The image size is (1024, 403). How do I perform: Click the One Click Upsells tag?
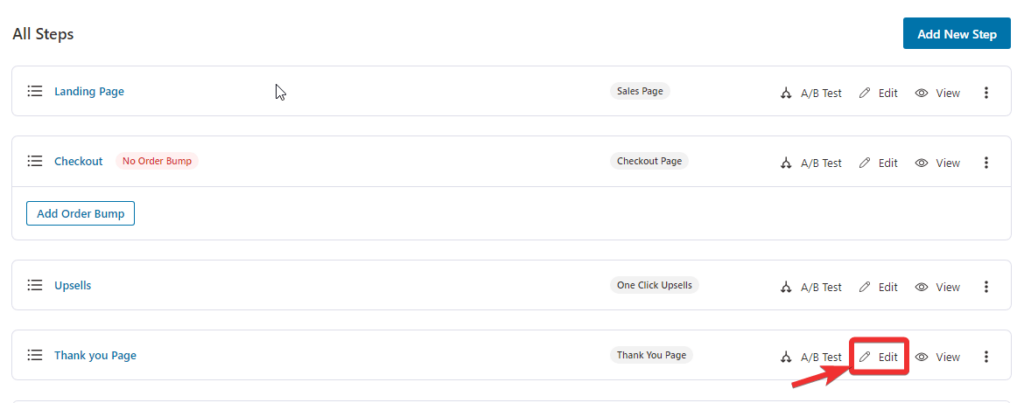click(654, 285)
